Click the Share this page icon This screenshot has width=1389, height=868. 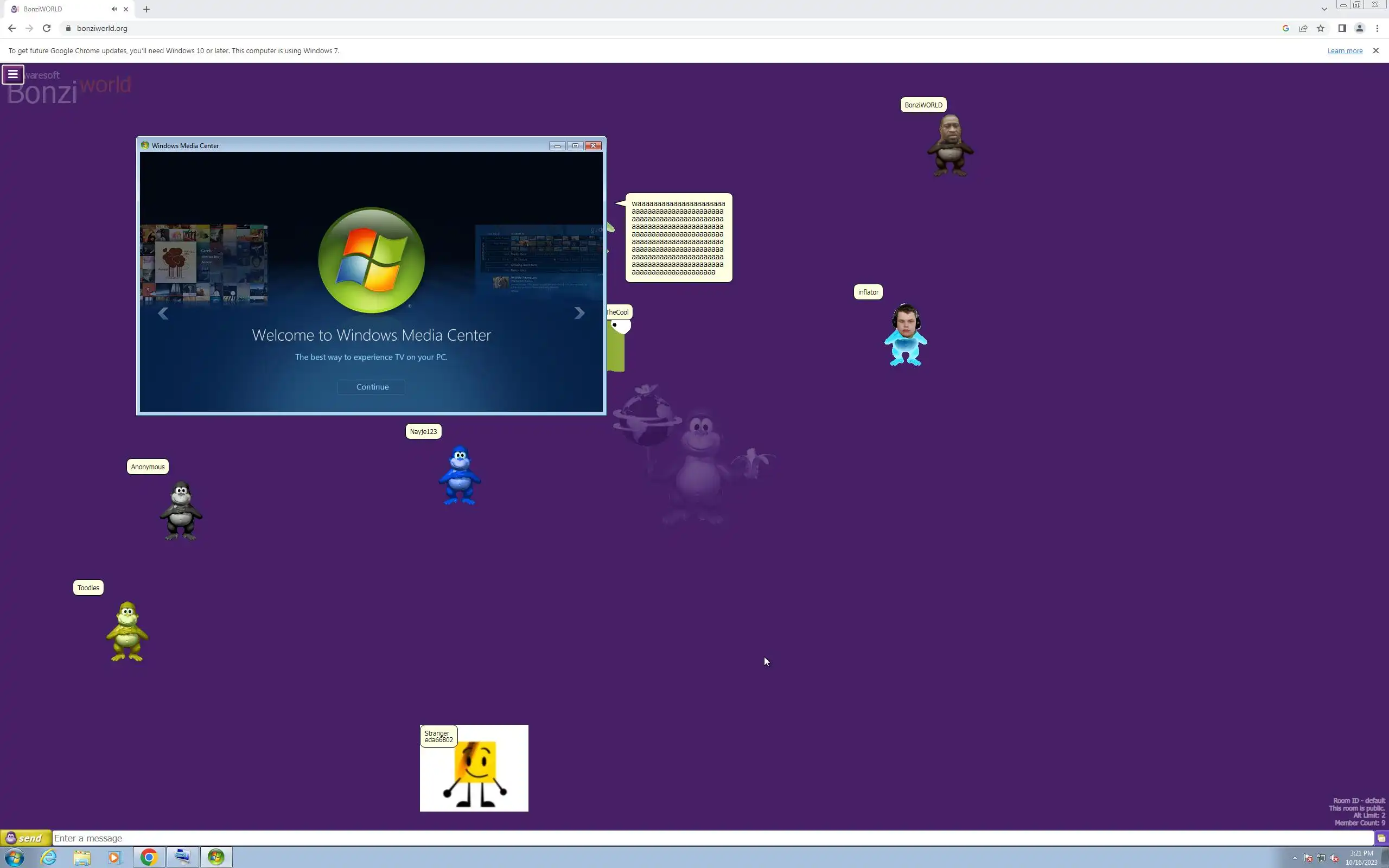tap(1303, 28)
